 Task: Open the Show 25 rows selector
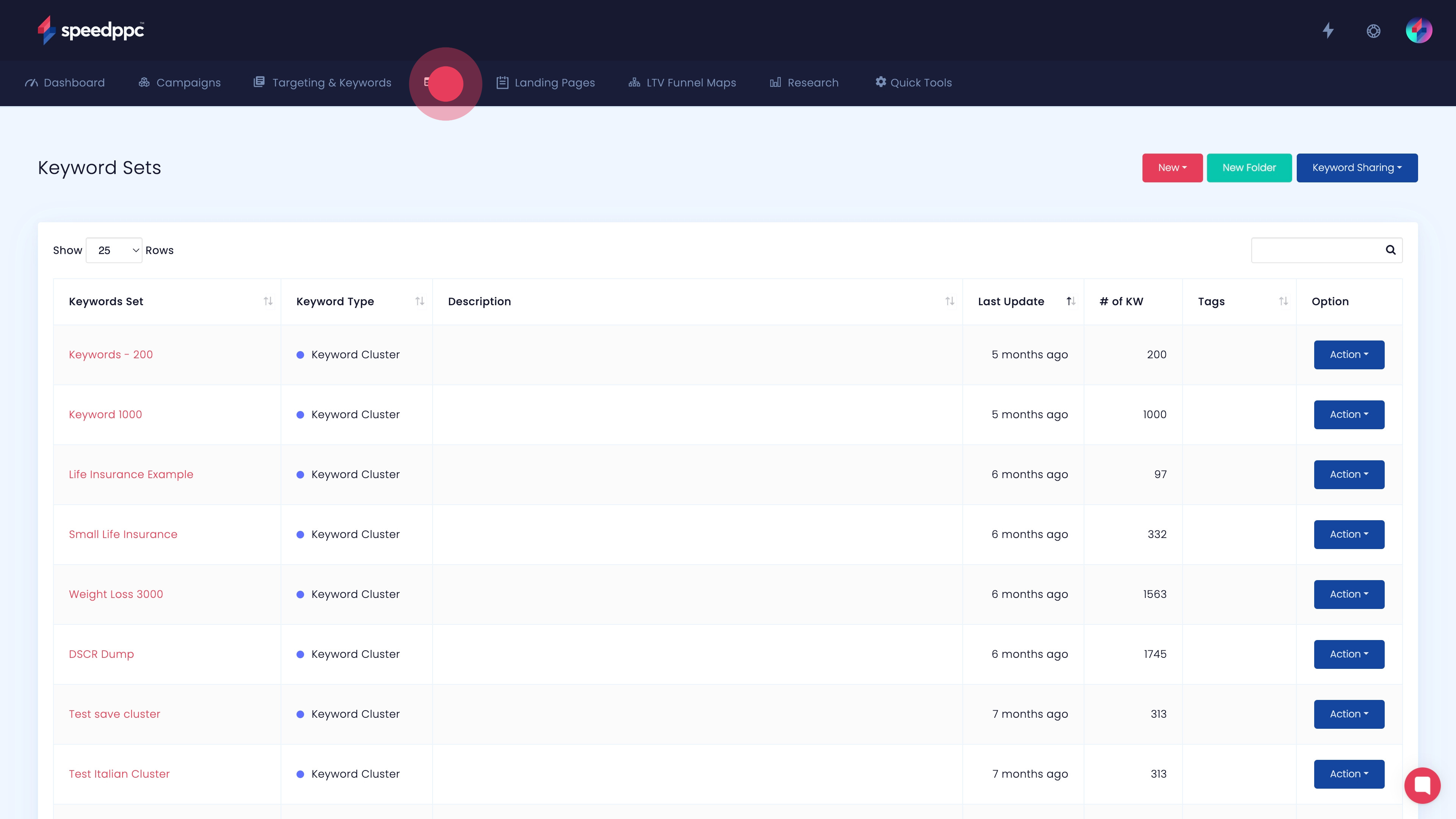[114, 250]
